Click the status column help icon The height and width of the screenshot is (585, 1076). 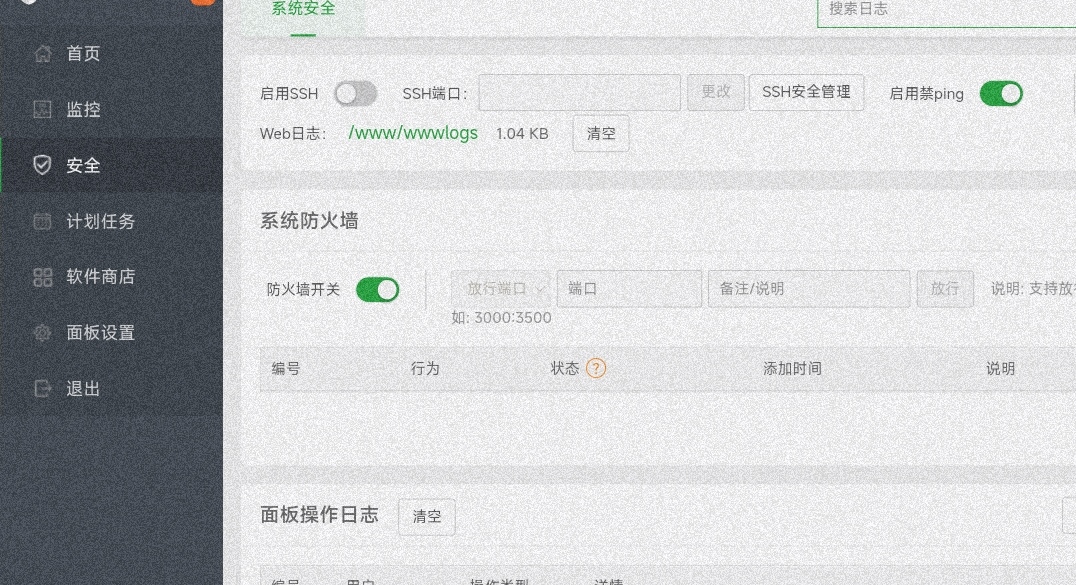click(x=596, y=368)
